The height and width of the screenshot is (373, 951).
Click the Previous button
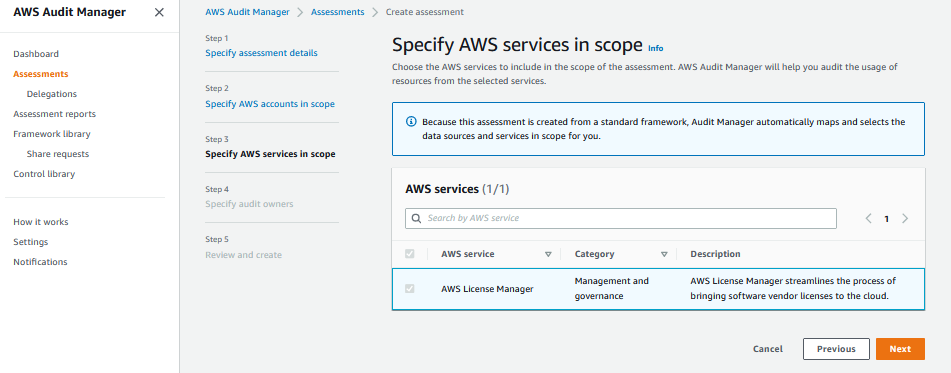click(836, 349)
